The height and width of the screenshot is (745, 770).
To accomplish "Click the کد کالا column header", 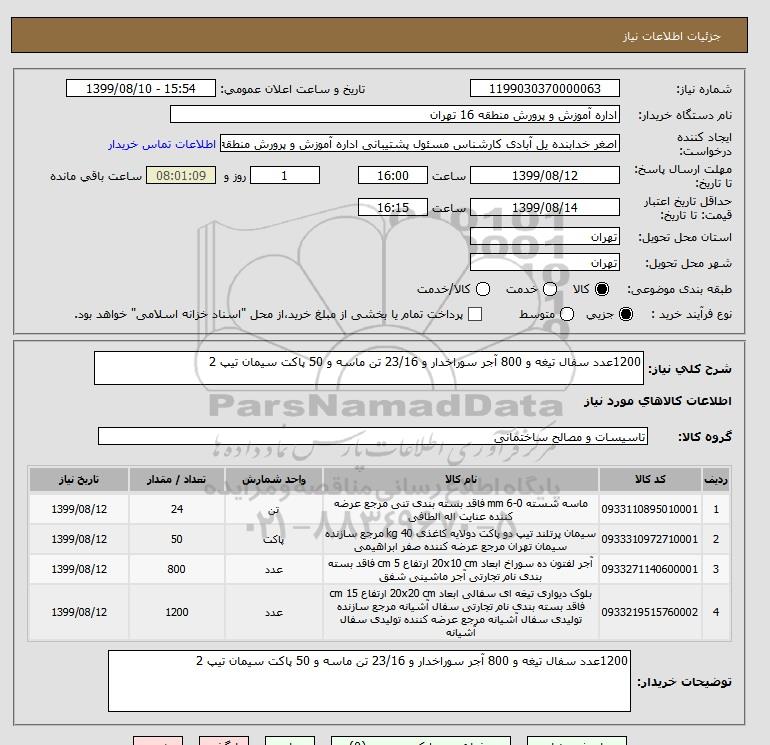I will pyautogui.click(x=650, y=479).
